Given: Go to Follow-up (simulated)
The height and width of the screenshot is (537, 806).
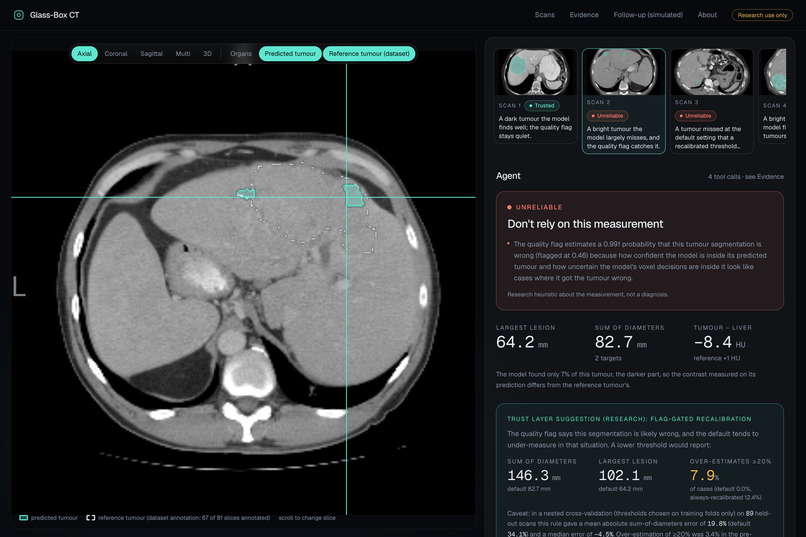Looking at the screenshot, I should click(648, 15).
